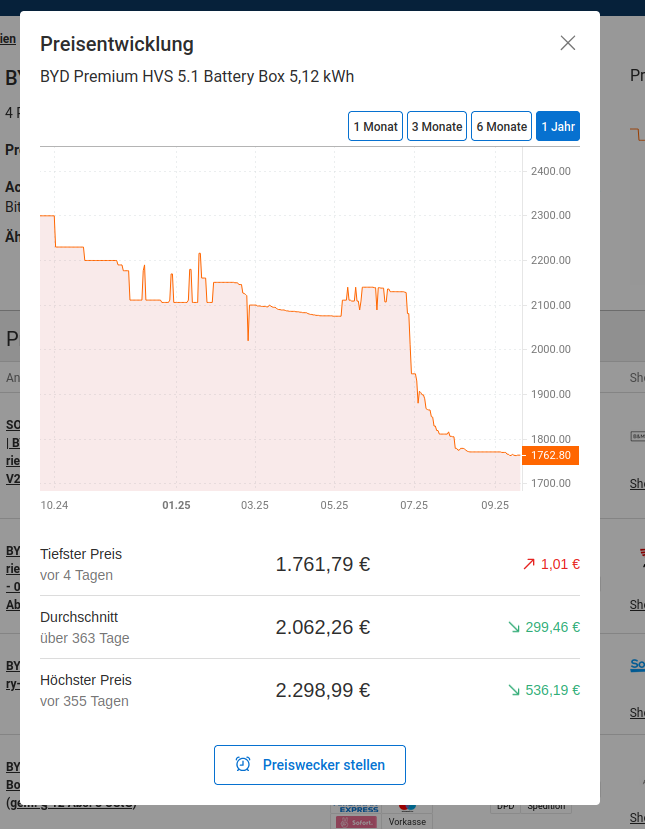Click the Sofort payment icon
The image size is (645, 829).
pyautogui.click(x=357, y=821)
